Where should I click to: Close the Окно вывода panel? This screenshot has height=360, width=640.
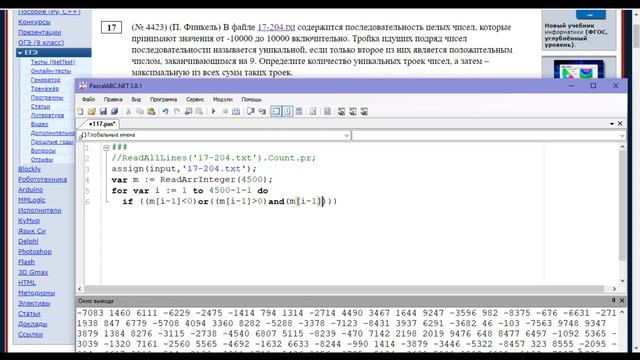tap(622, 300)
